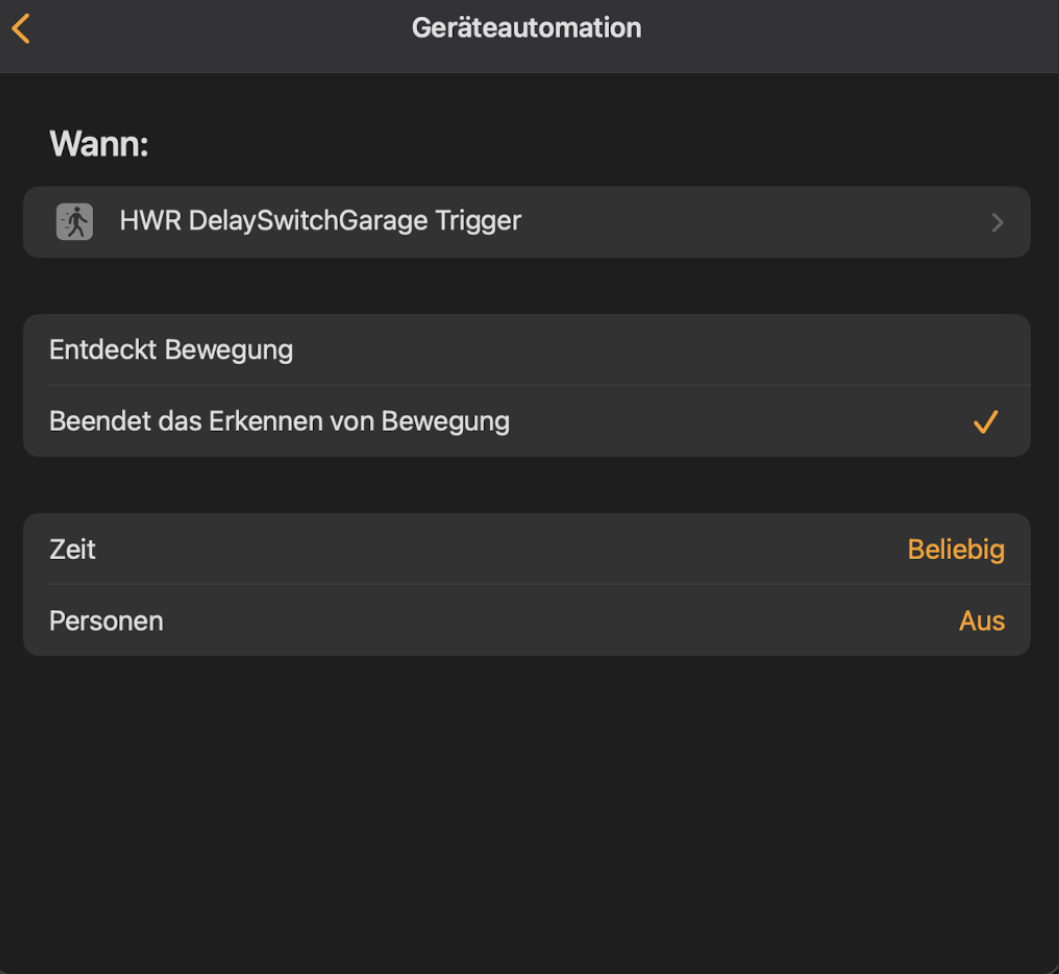This screenshot has width=1059, height=974.
Task: Open the Personen setting row
Action: [106, 621]
